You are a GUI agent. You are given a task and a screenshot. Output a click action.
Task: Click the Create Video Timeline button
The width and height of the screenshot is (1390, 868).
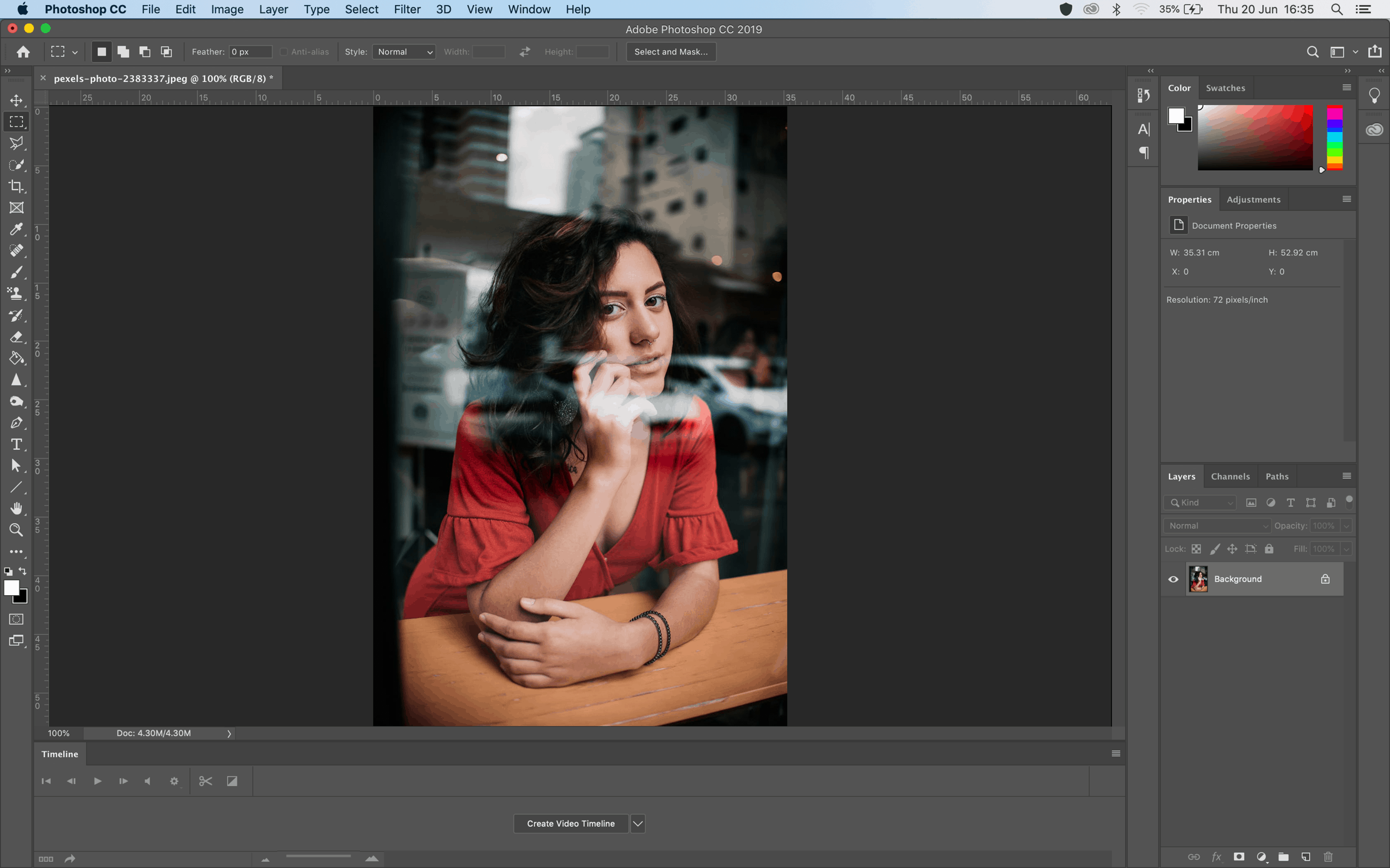point(570,823)
